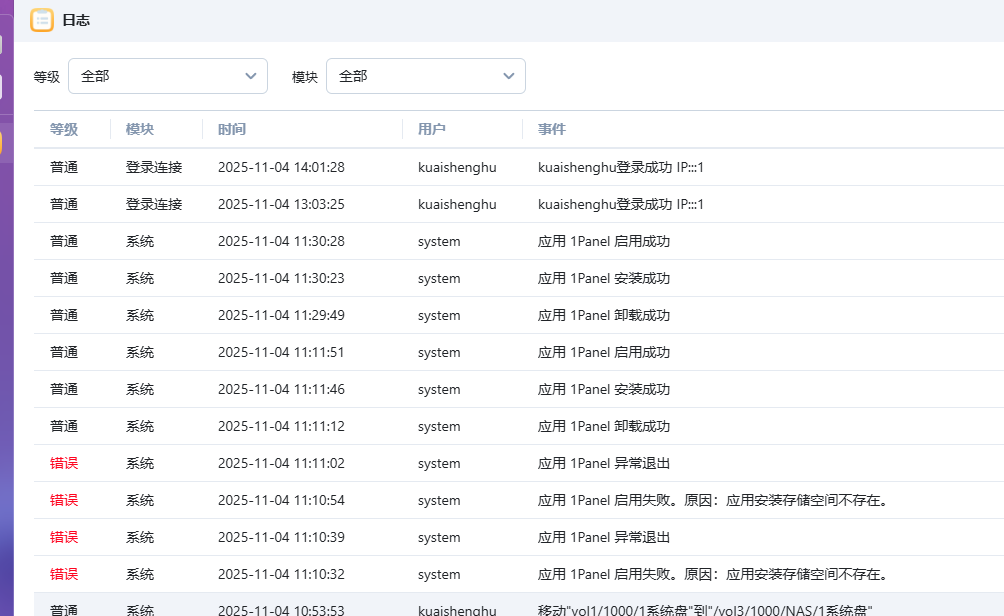Click the 等级 column header

pos(64,129)
